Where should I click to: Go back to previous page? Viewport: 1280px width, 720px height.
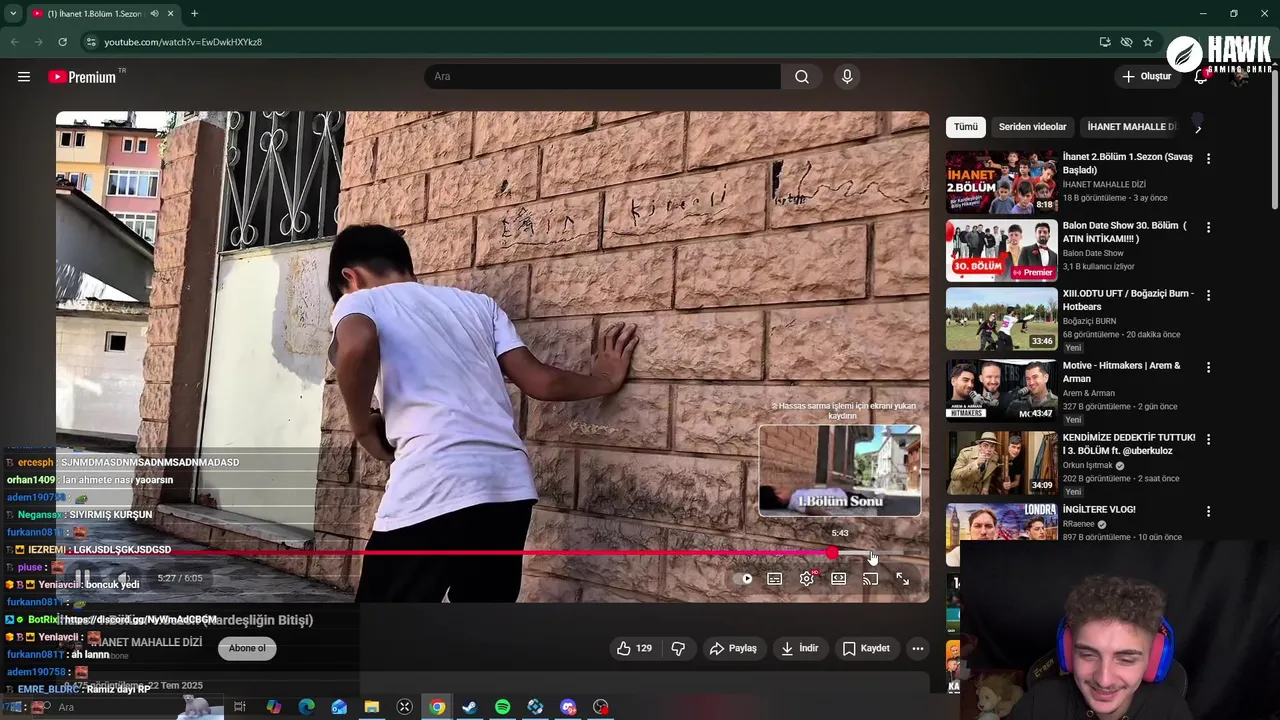pyautogui.click(x=15, y=42)
